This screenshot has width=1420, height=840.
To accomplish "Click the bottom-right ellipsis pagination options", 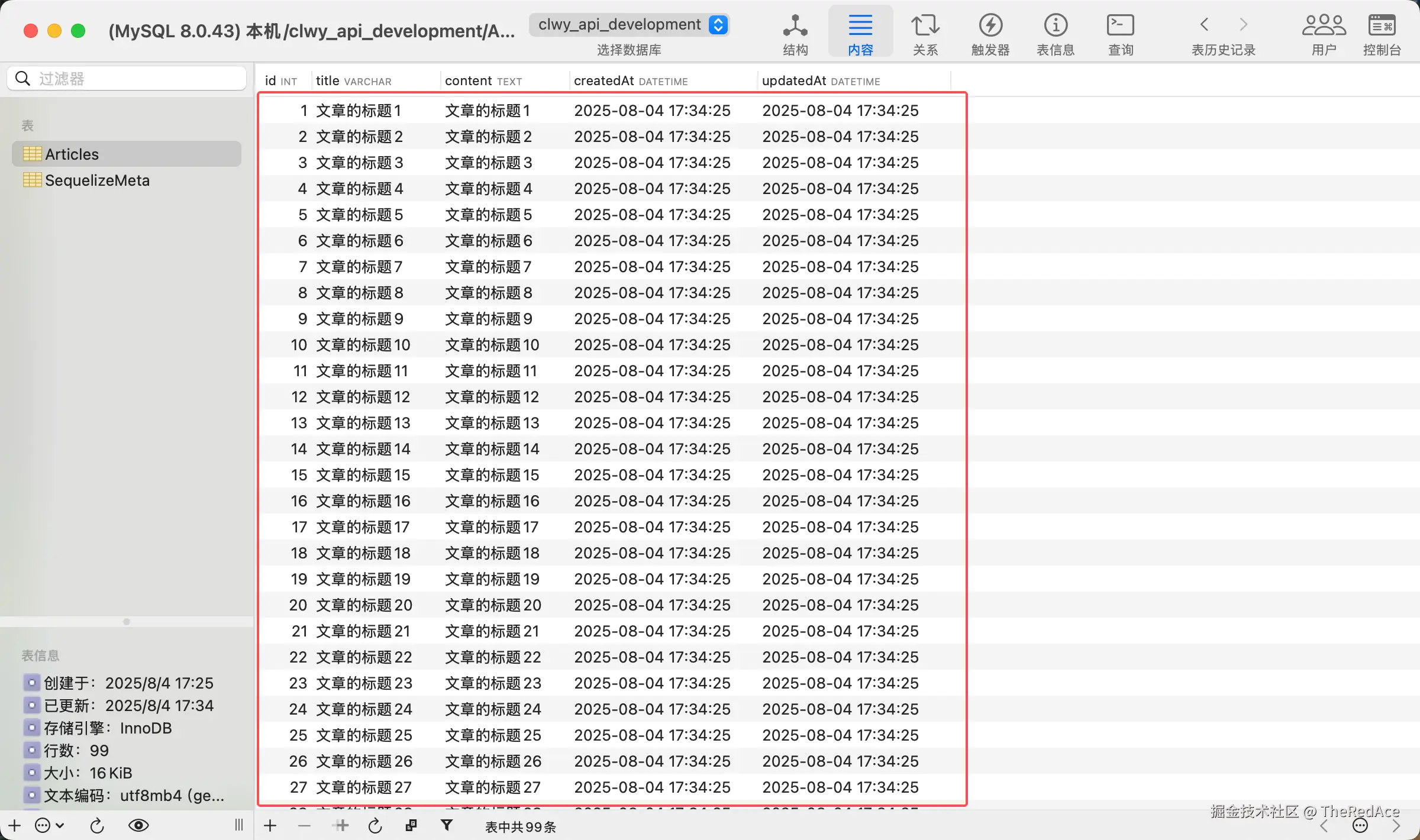I will pos(1360,826).
